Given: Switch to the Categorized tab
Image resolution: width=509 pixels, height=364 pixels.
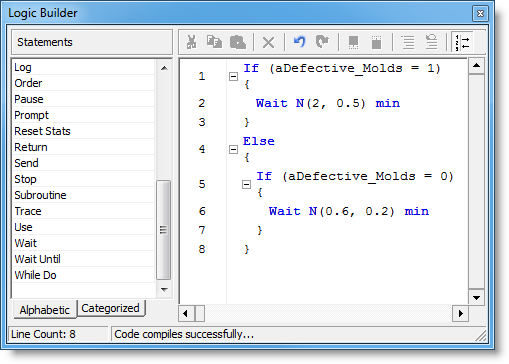Looking at the screenshot, I should click(110, 308).
